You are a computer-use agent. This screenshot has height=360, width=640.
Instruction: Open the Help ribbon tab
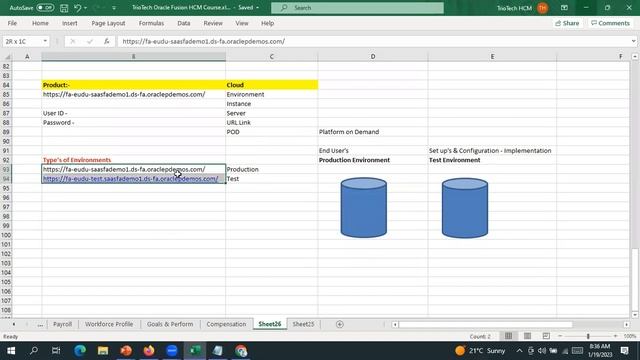click(267, 23)
